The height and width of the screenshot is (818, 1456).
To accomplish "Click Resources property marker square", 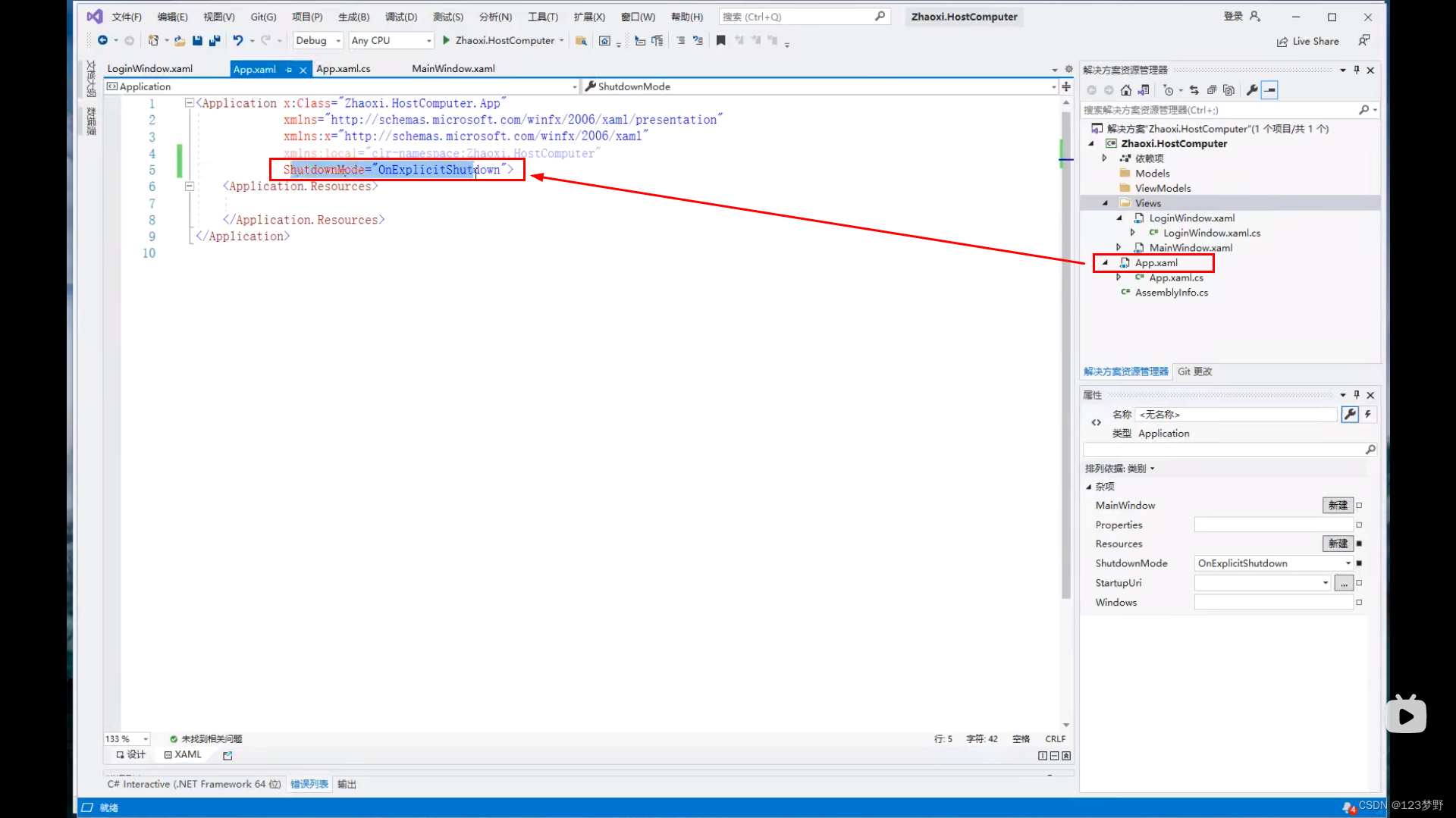I will coord(1359,544).
